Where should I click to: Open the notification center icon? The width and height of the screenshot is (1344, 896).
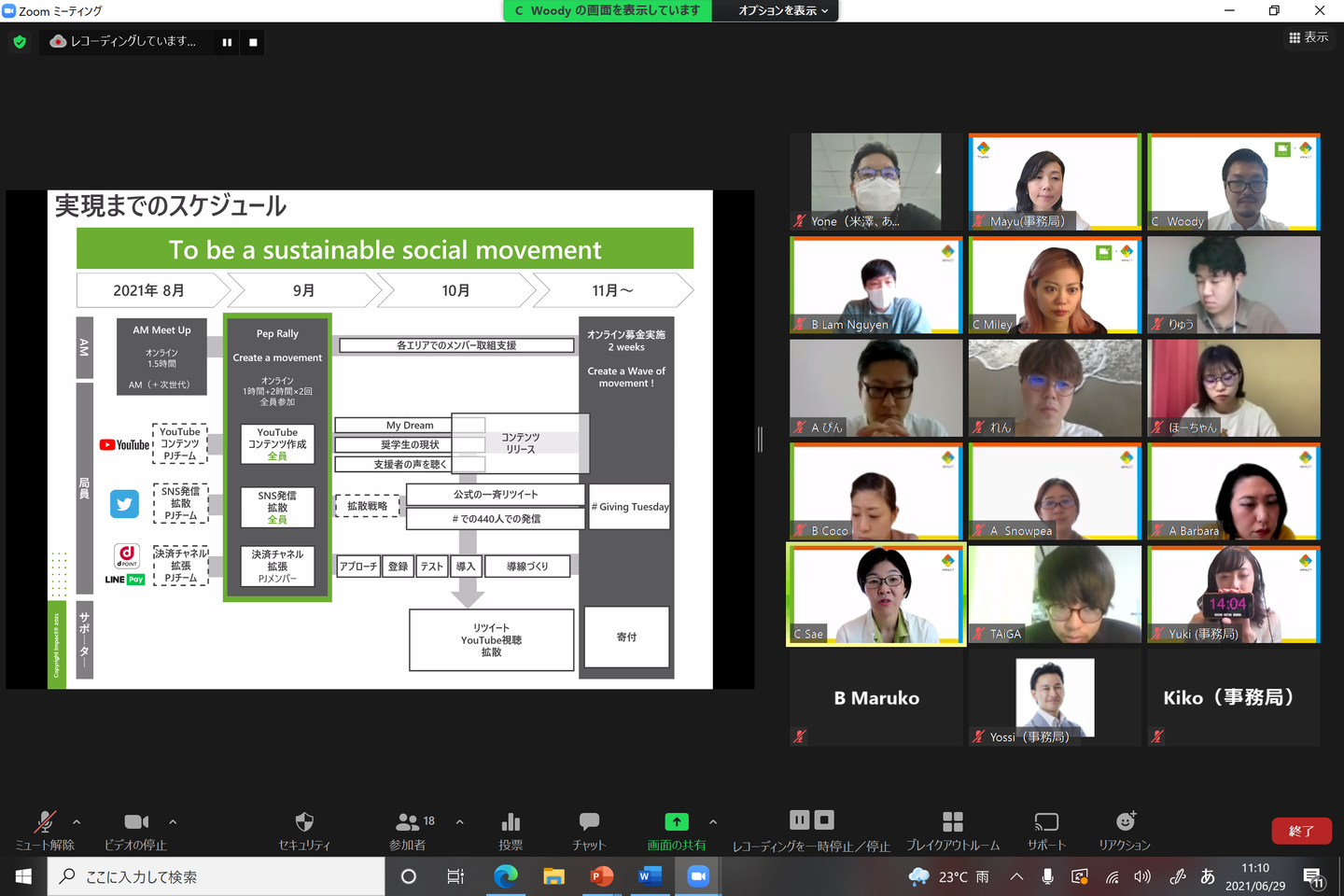1313,876
